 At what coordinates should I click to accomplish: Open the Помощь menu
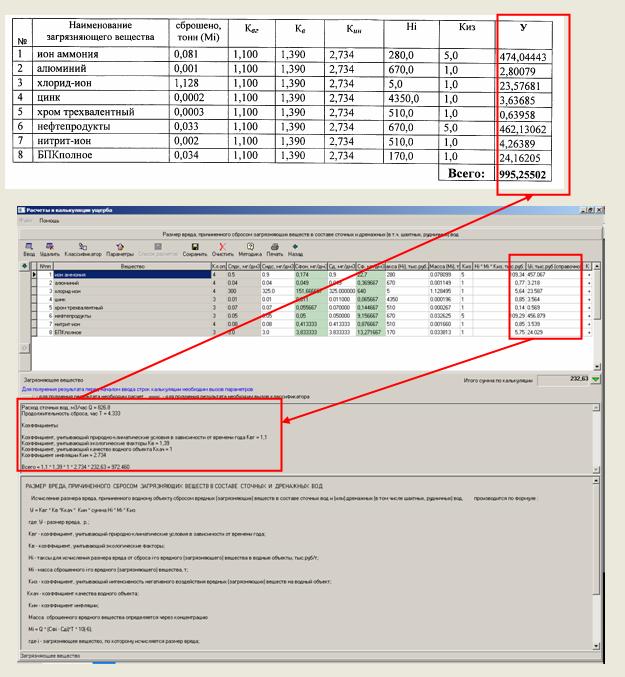pyautogui.click(x=49, y=220)
